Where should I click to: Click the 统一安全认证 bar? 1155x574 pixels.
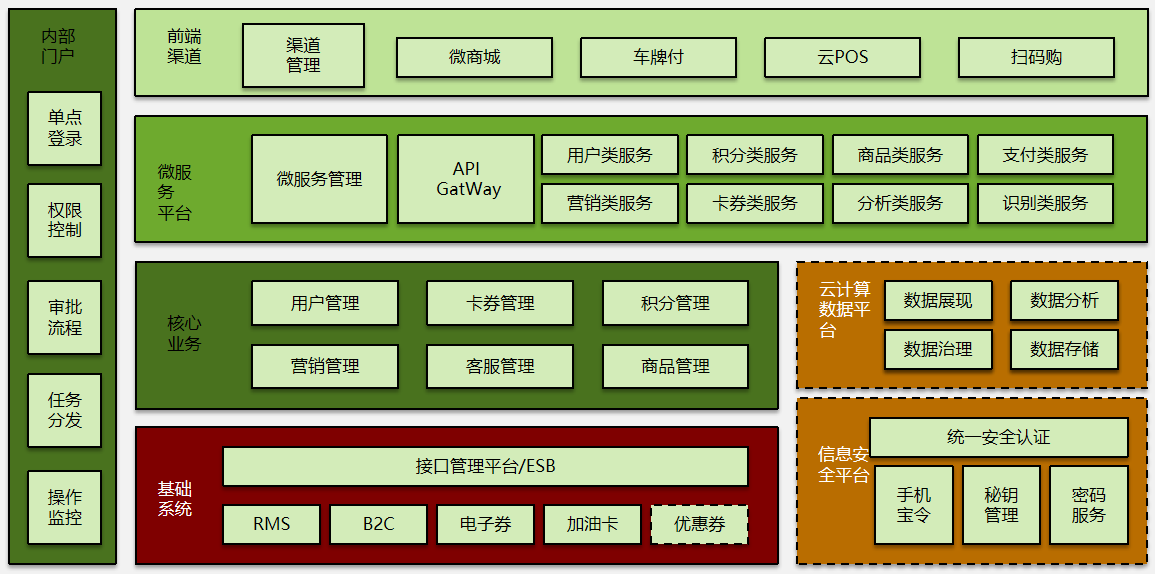[998, 437]
